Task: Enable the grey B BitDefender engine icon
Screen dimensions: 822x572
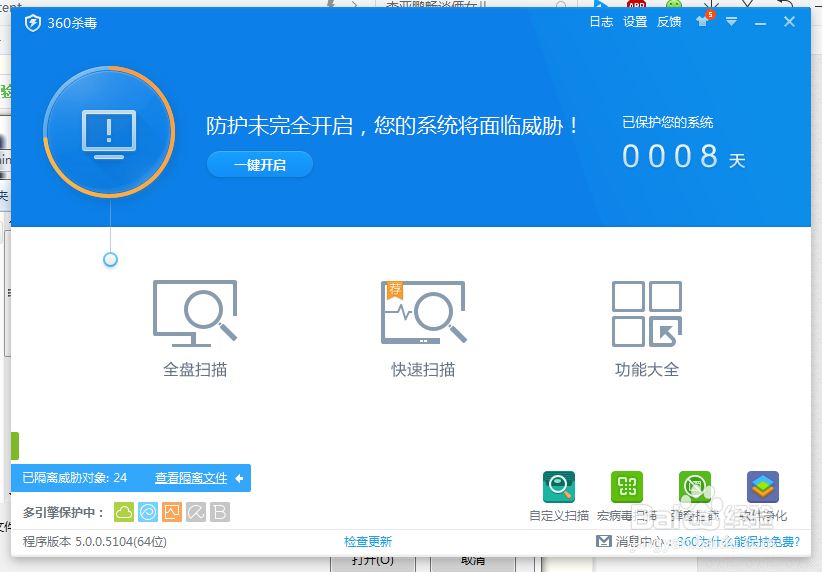Action: 220,512
